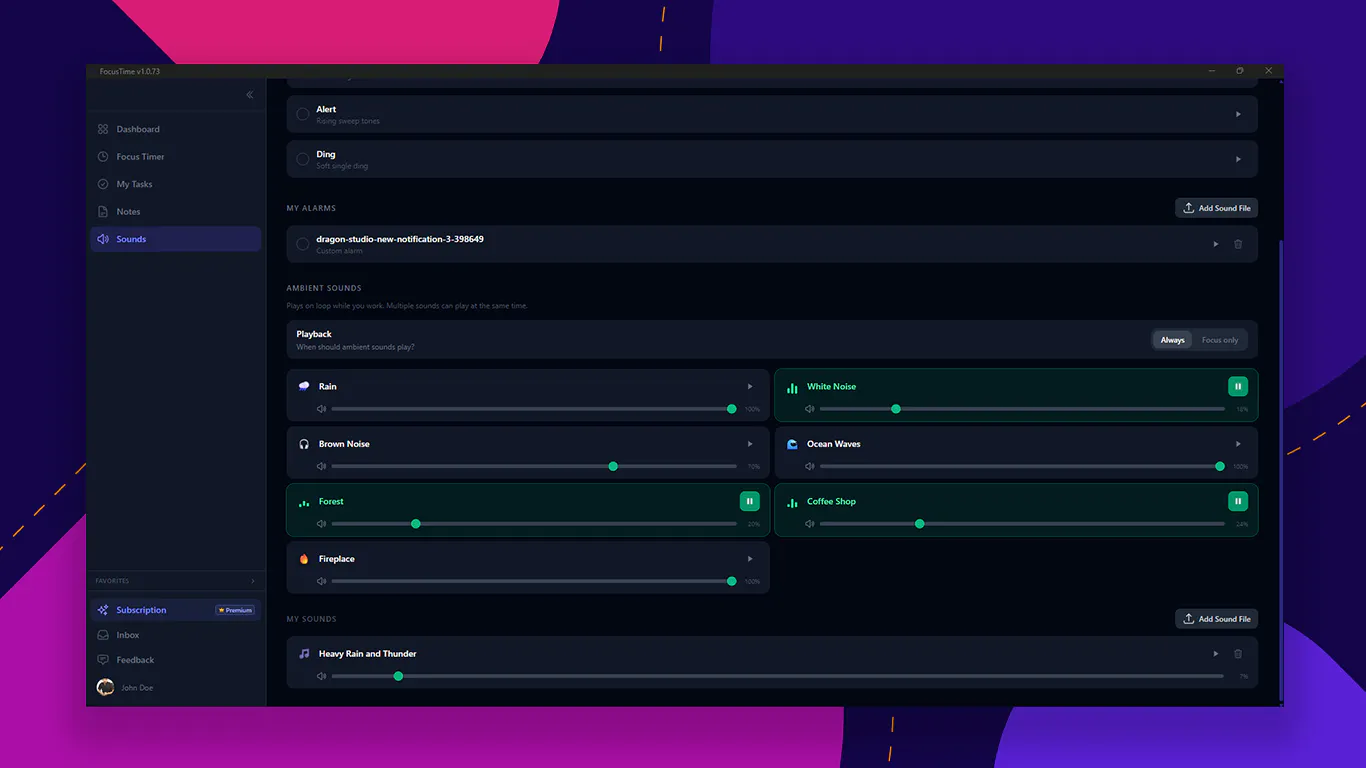Go to Focus Timer
1366x768 pixels.
(x=175, y=157)
